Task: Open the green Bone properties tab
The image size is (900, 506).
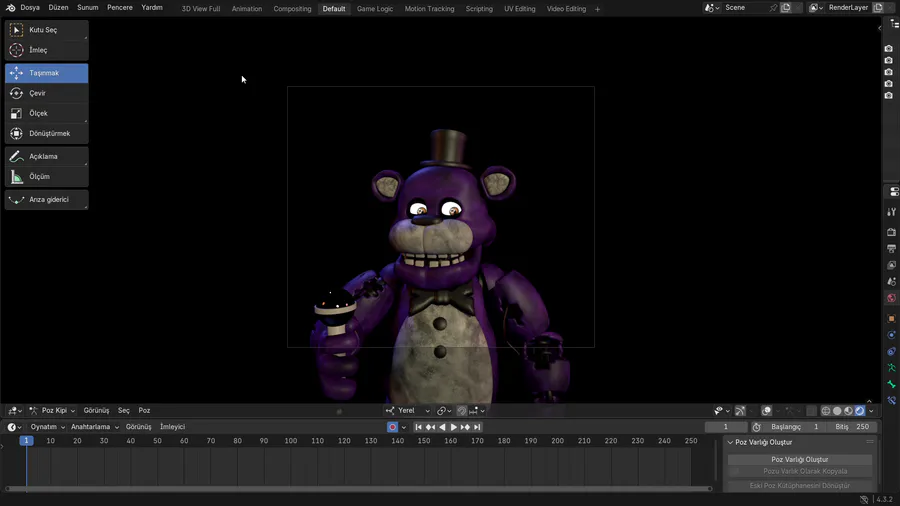Action: pos(891,384)
